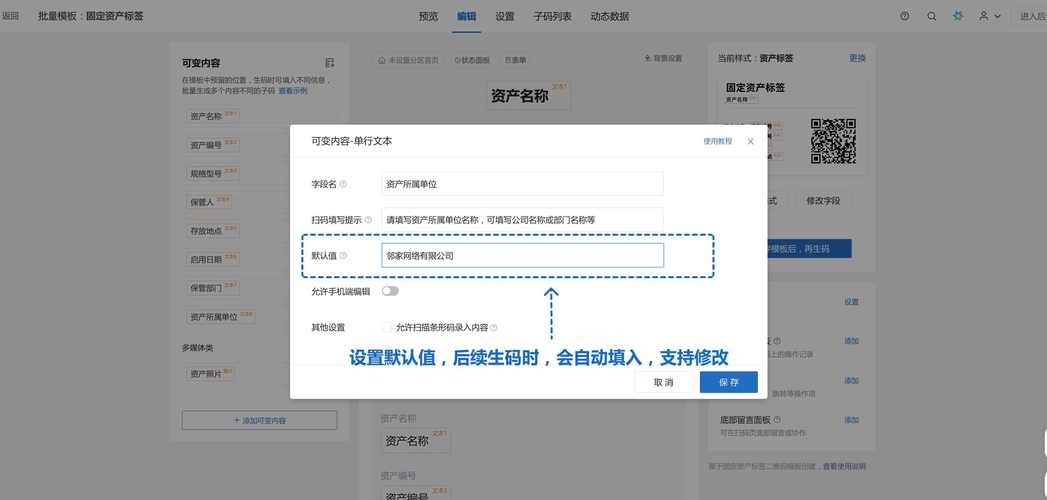Click the 更换 style link

(857, 58)
